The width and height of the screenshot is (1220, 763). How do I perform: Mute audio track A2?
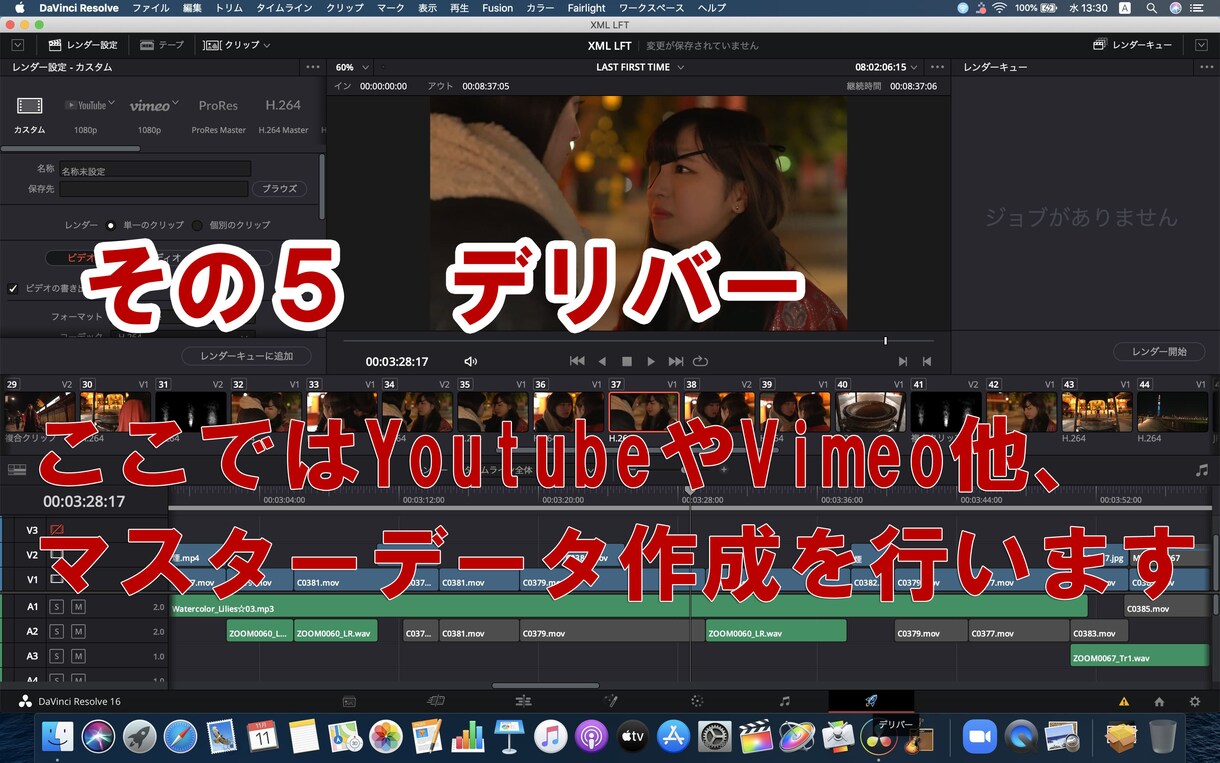pos(78,632)
